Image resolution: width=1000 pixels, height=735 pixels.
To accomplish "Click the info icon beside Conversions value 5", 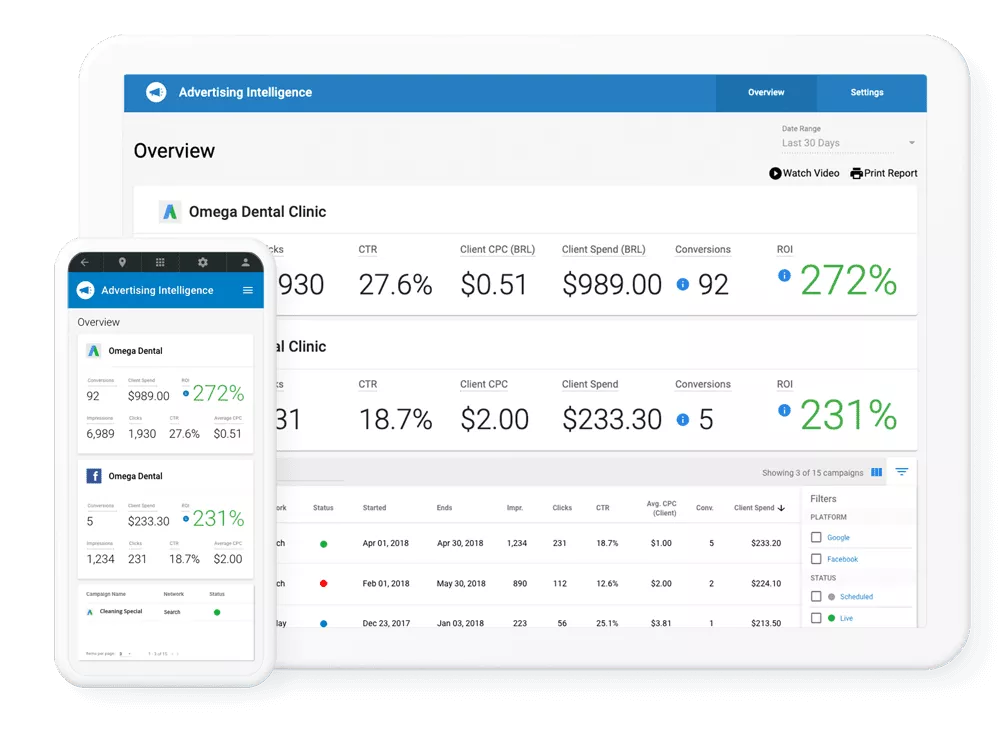I will [x=683, y=419].
